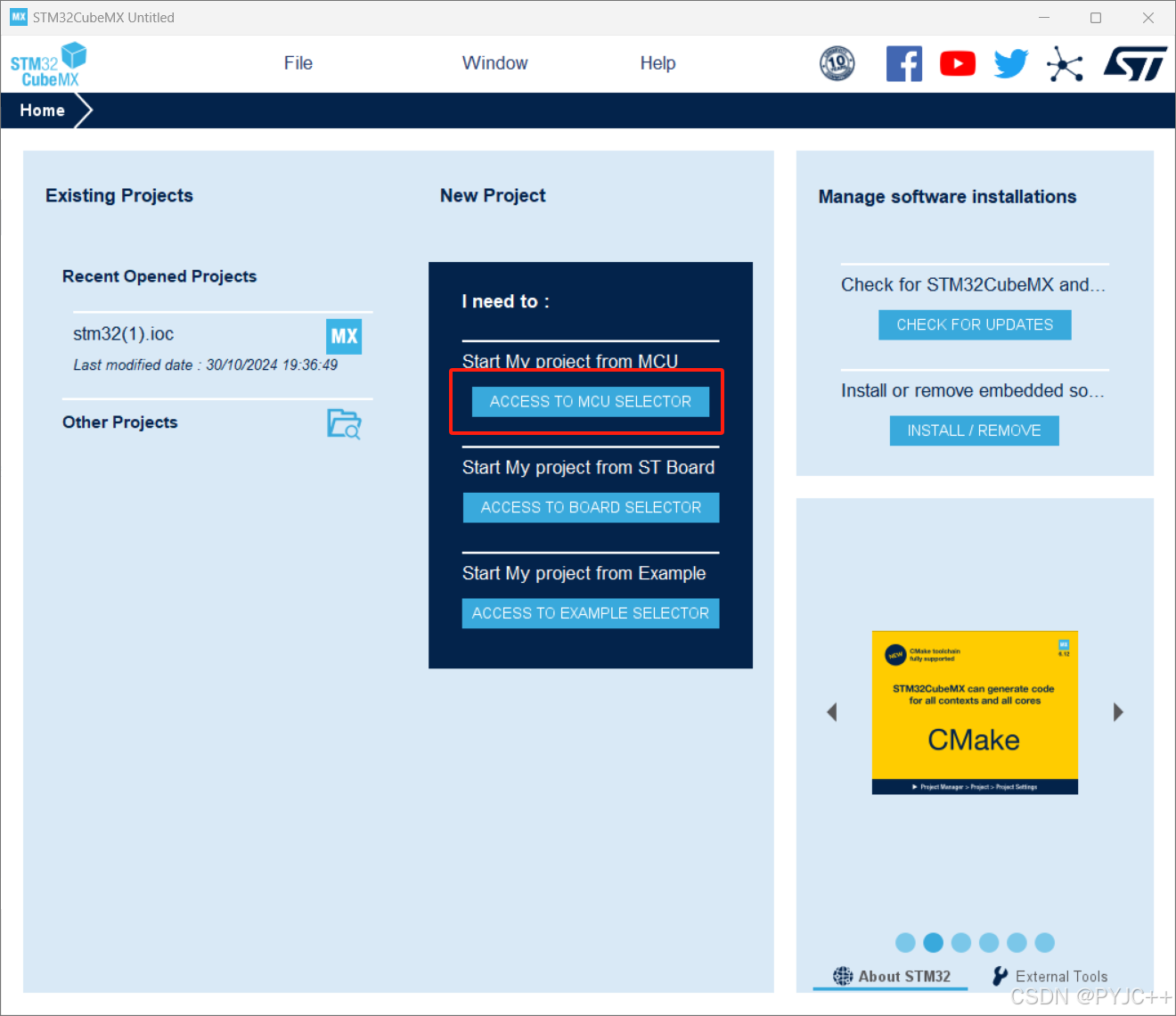Click 'Start My project from ST Board' text

[x=589, y=467]
